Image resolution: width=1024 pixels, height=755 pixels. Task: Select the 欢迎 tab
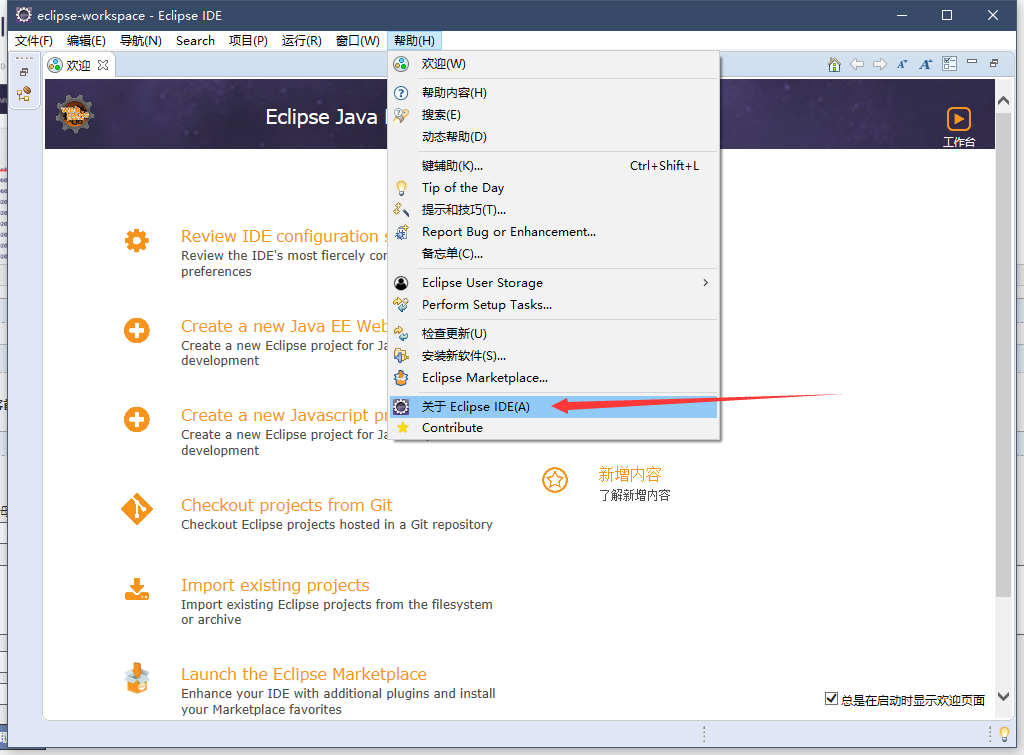coord(78,65)
